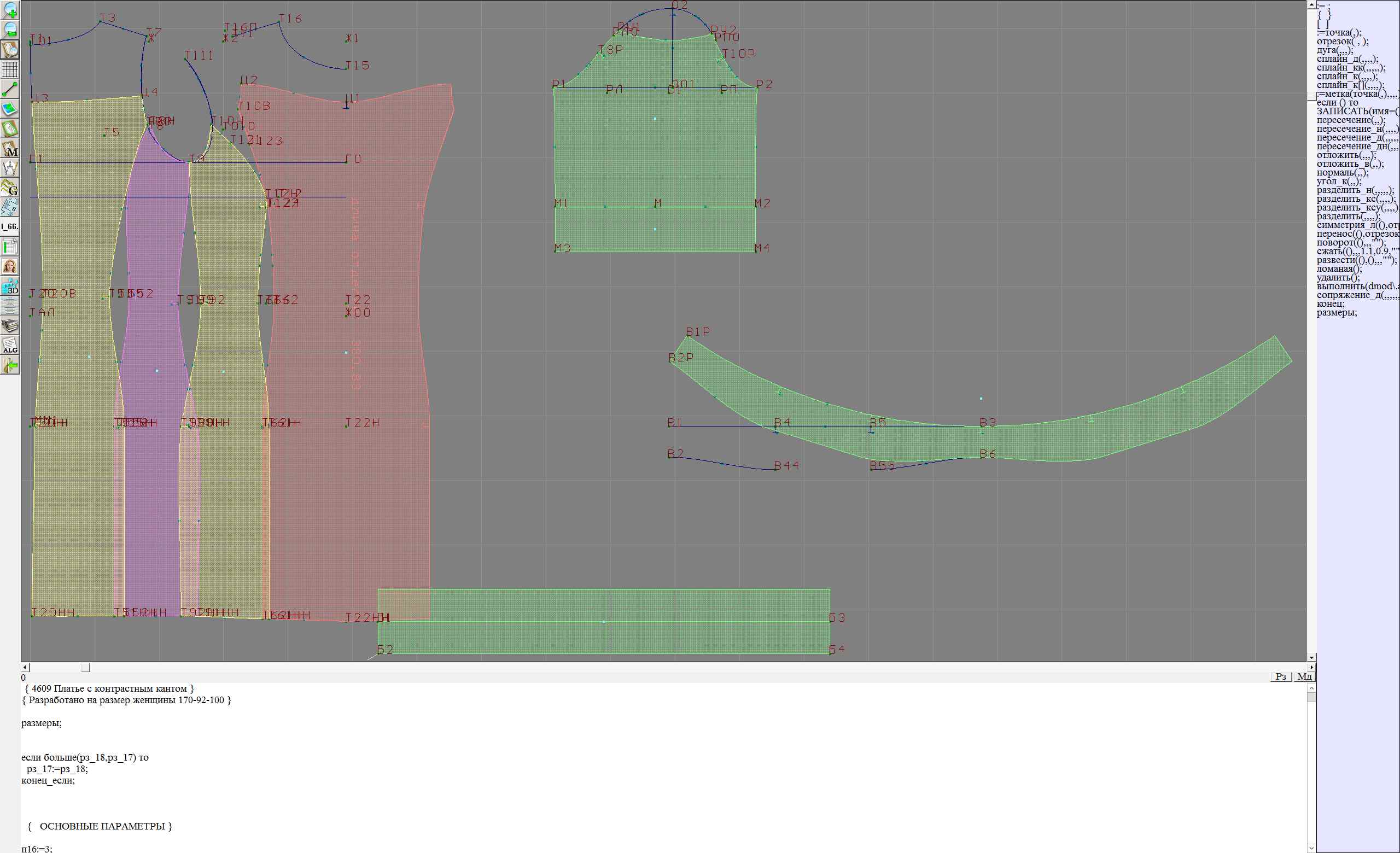Open the 3D view icon
Screen dimensions: 1400x853
coord(10,286)
